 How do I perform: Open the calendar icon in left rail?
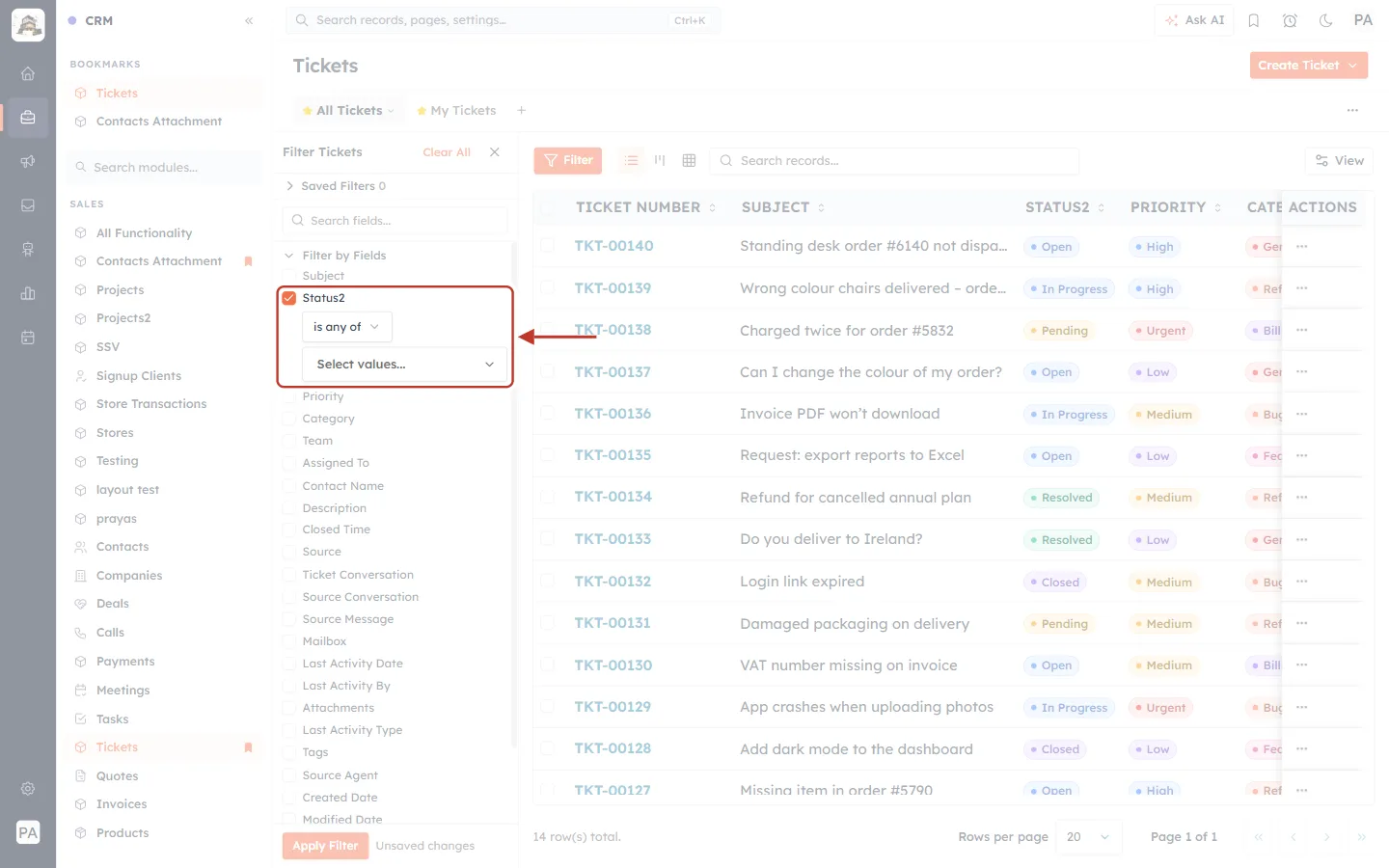click(28, 338)
